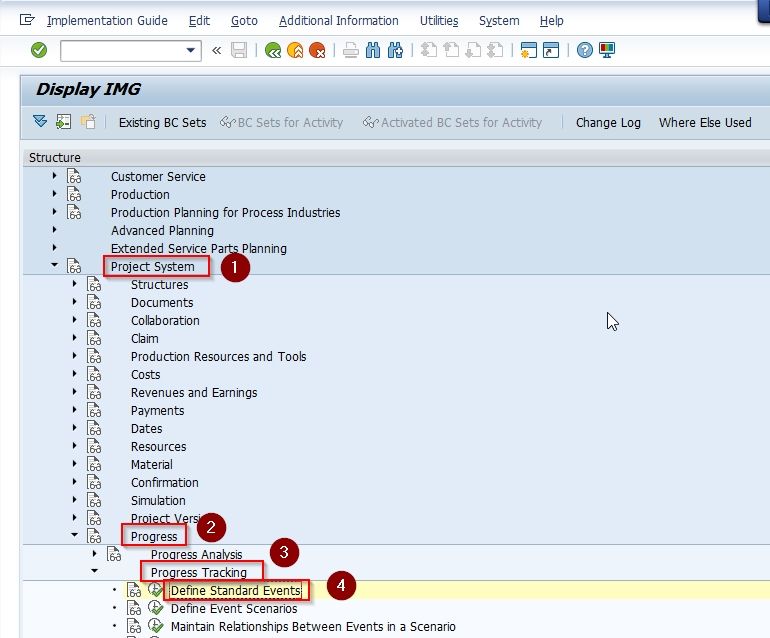This screenshot has height=638, width=770.
Task: Open the command field dropdown arrow
Action: [x=191, y=50]
